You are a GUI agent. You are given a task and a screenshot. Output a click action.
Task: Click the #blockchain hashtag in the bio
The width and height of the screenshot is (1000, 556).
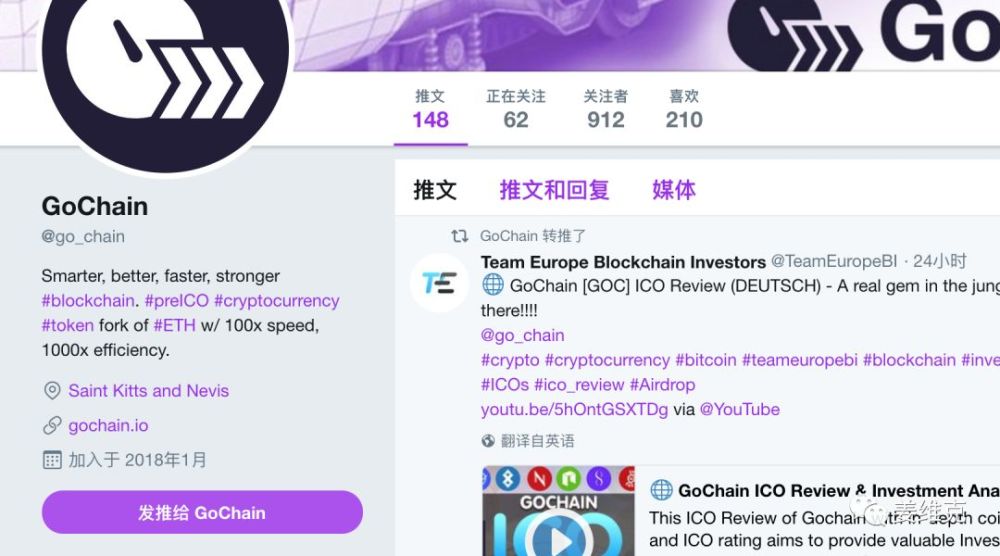tap(88, 301)
